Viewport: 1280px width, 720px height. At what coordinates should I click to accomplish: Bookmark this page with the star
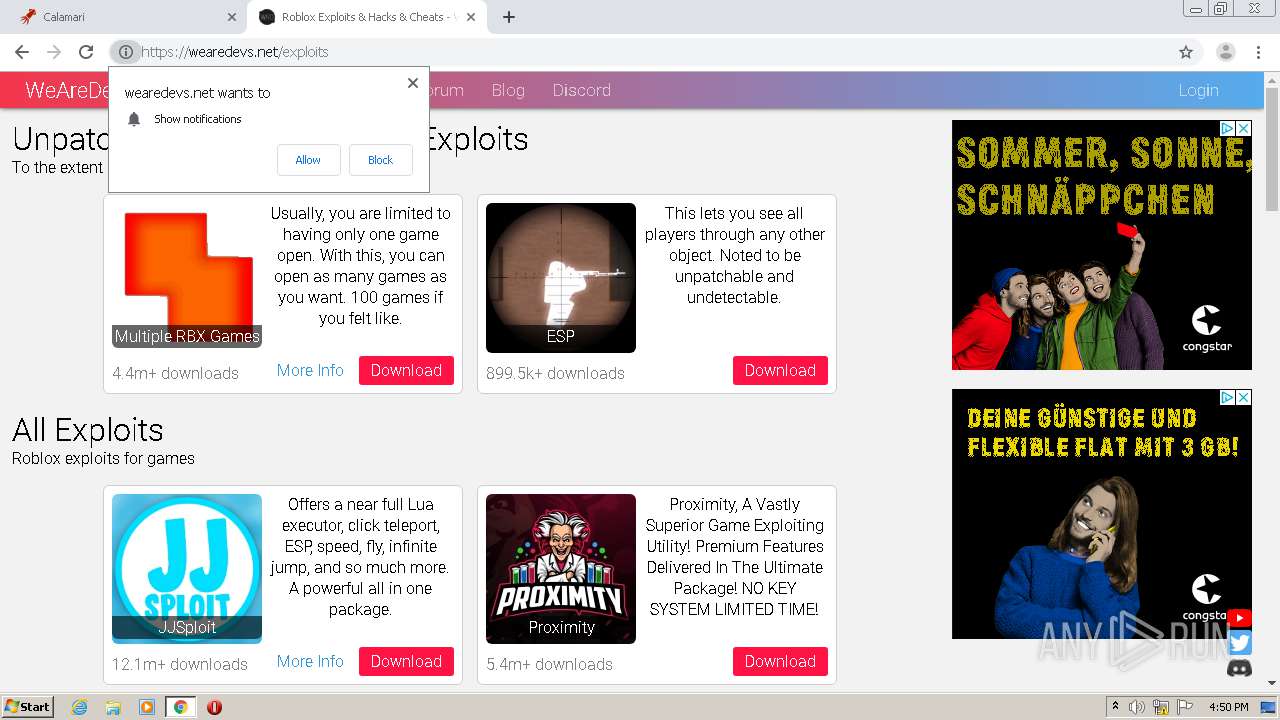pyautogui.click(x=1186, y=52)
